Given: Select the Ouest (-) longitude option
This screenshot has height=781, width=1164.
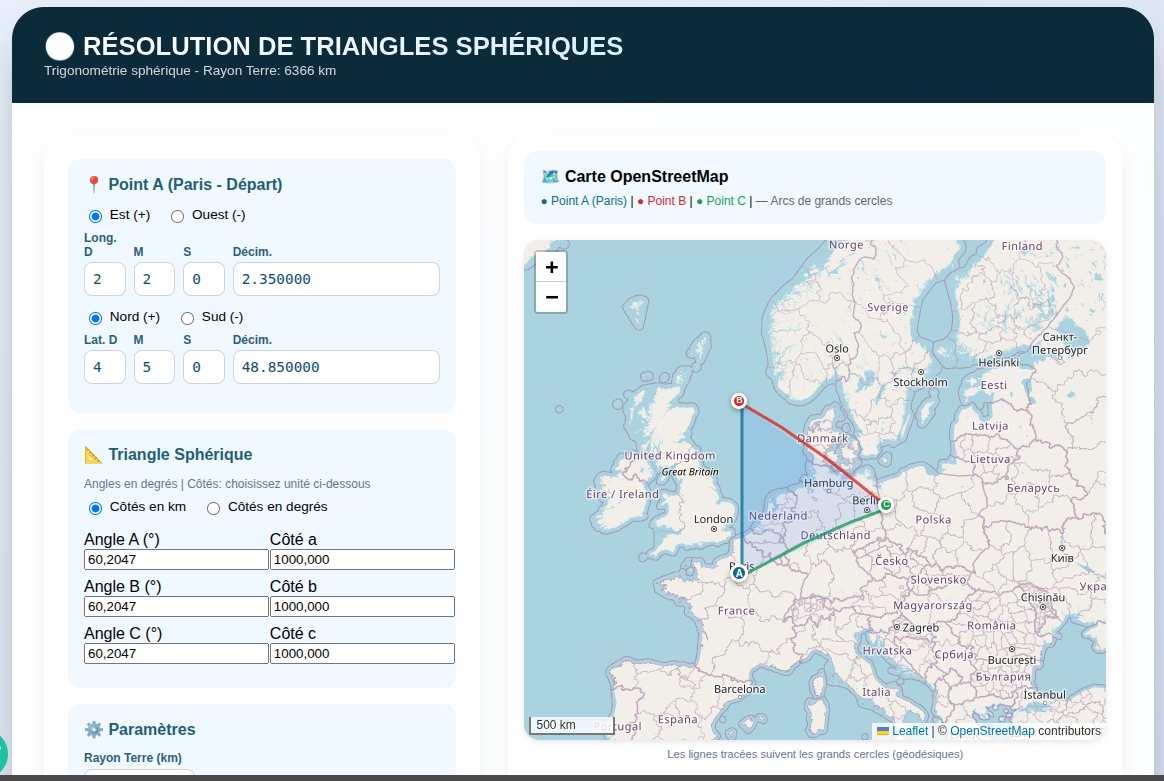Looking at the screenshot, I should (x=178, y=215).
